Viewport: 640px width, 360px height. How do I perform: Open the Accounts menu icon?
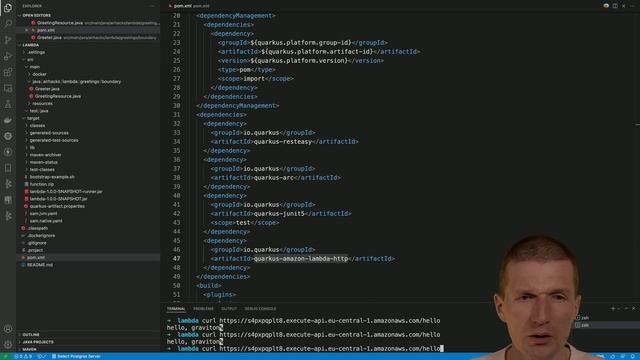[8, 329]
